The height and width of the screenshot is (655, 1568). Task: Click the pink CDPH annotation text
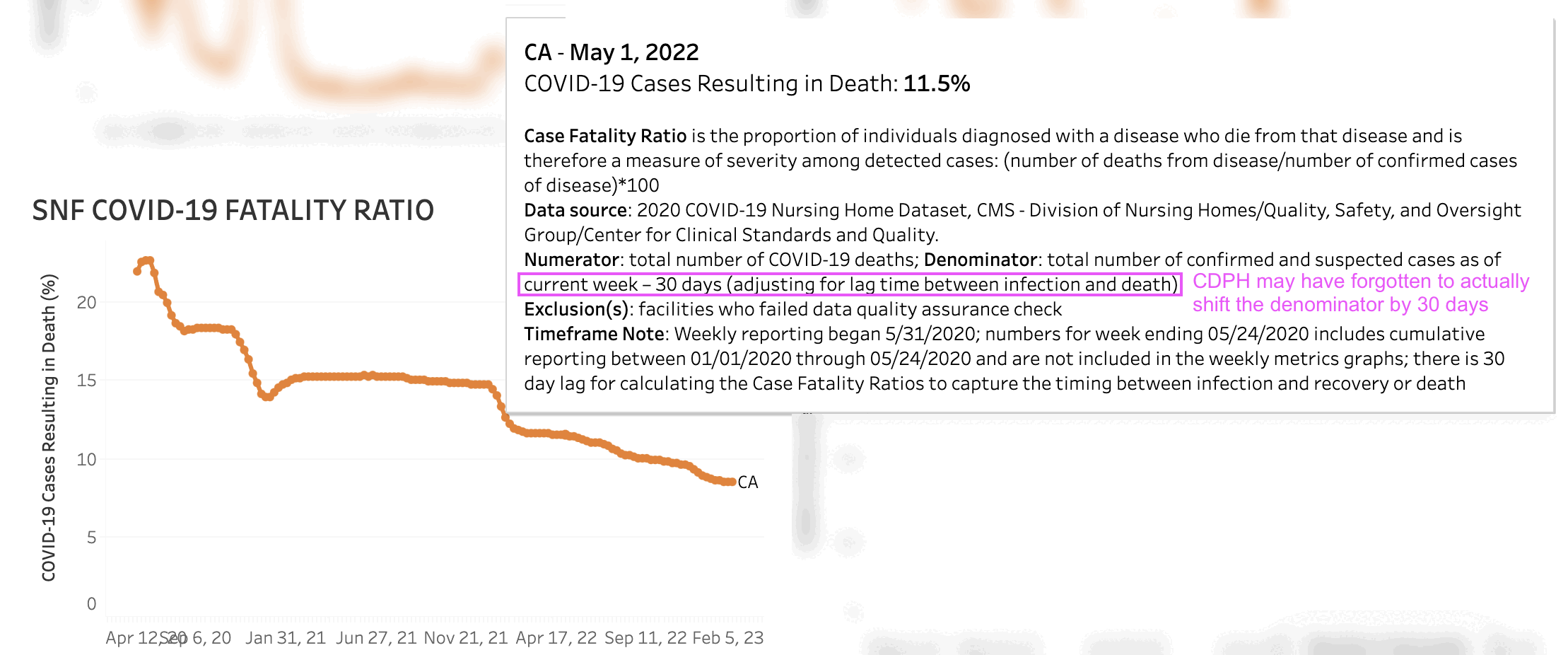click(x=1360, y=293)
